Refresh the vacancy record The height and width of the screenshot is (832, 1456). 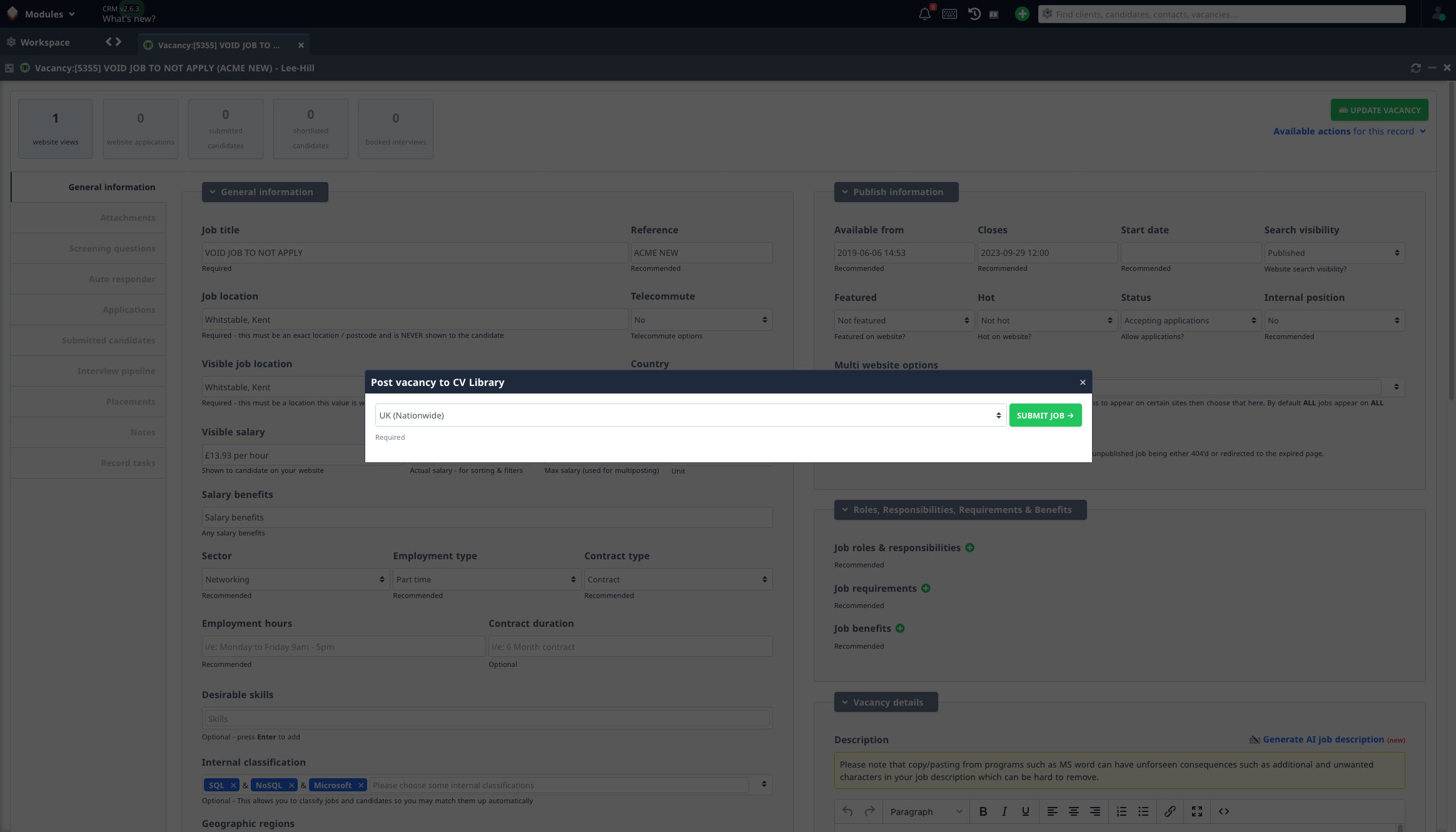(x=1416, y=68)
